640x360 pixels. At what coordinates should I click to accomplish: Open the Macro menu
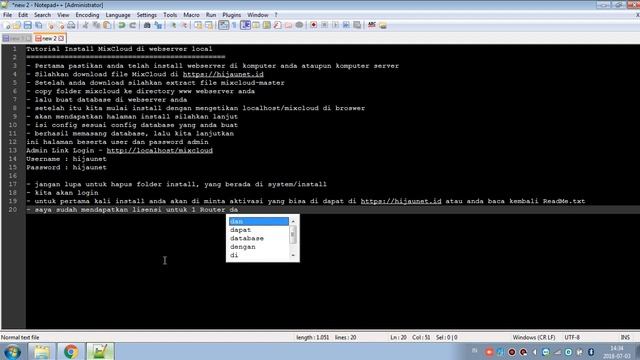pyautogui.click(x=191, y=15)
